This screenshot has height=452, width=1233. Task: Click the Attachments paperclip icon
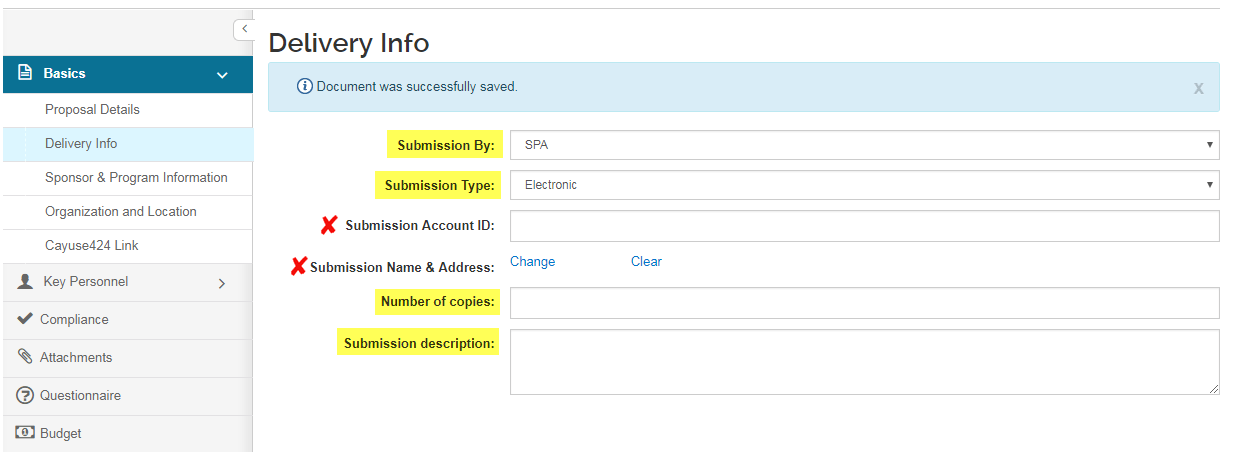click(x=26, y=357)
